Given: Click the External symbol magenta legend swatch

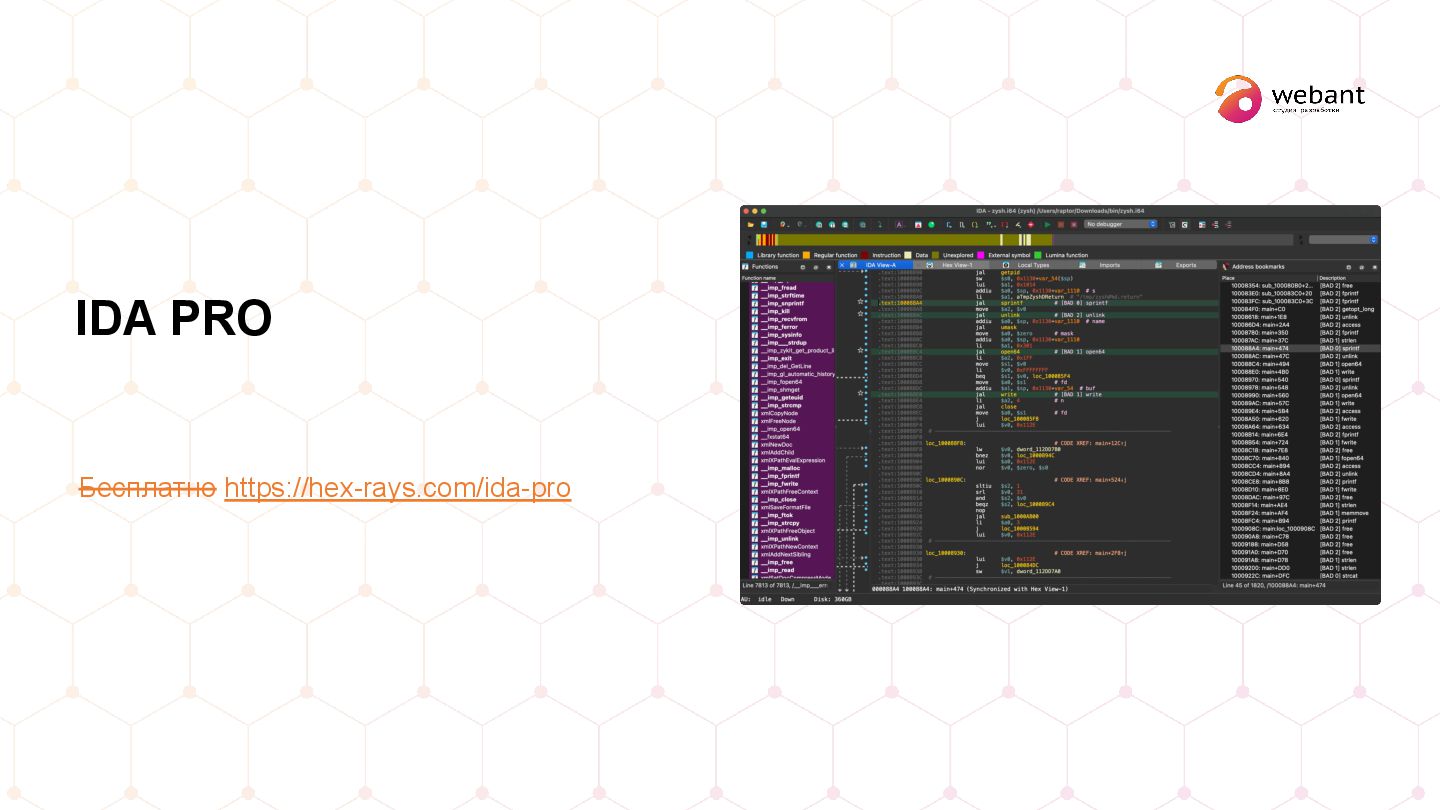Looking at the screenshot, I should pos(980,255).
